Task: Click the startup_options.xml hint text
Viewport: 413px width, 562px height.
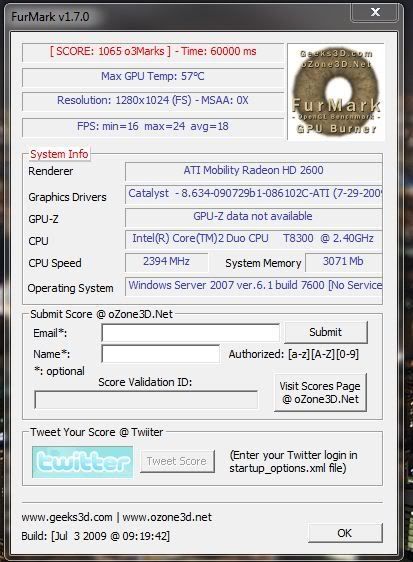Action: [x=293, y=462]
